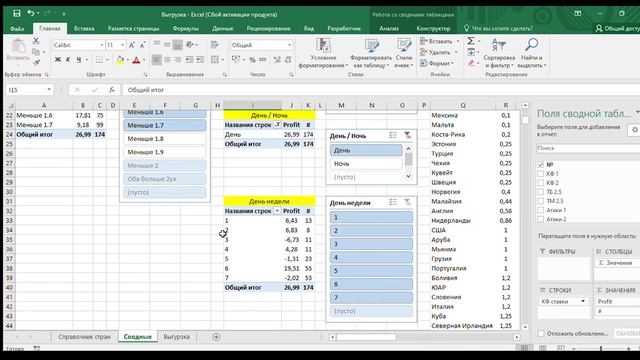Open Найти и выделить magnifier menu

(x=532, y=53)
